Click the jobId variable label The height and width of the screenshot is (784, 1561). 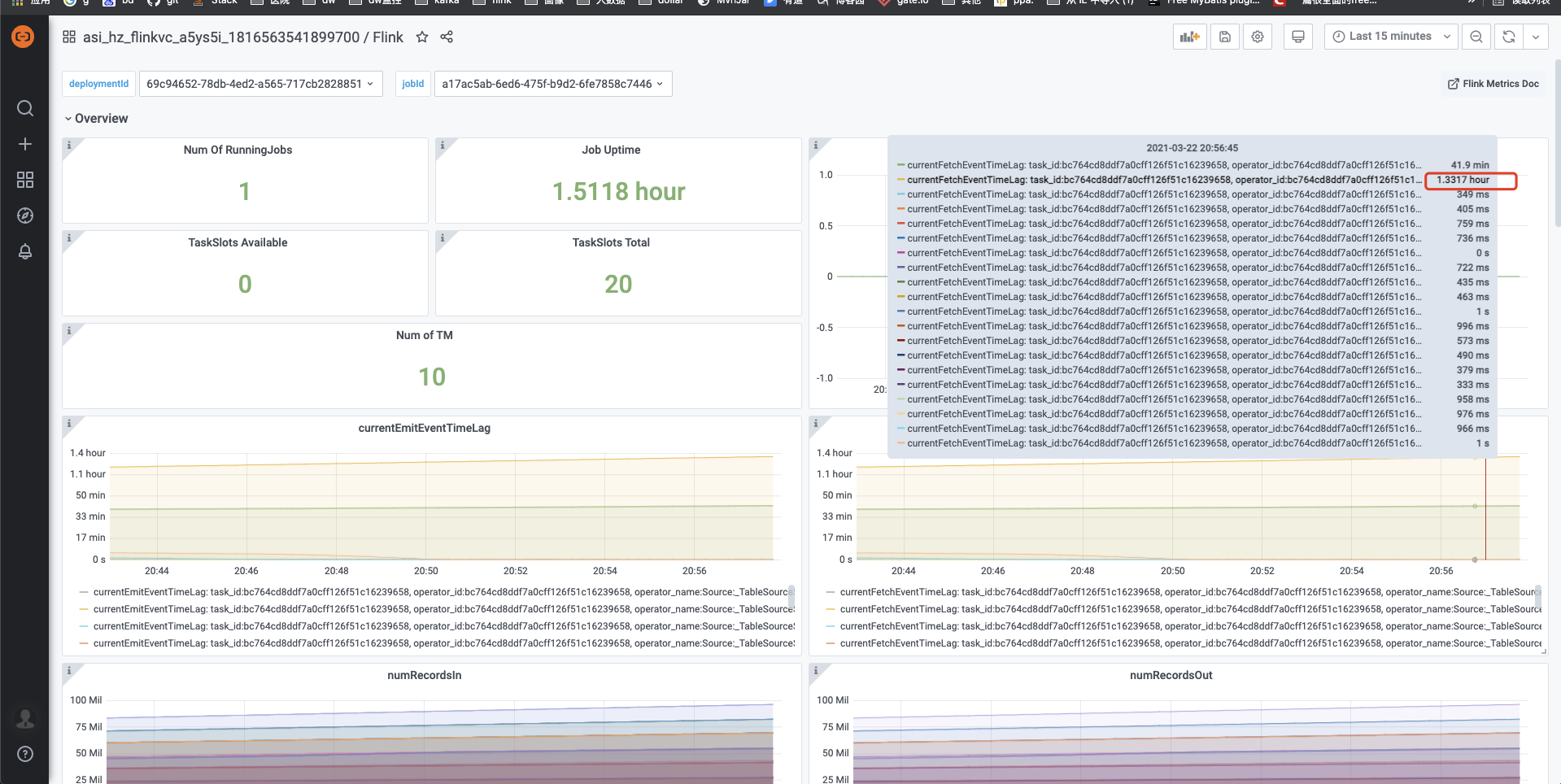(x=412, y=84)
